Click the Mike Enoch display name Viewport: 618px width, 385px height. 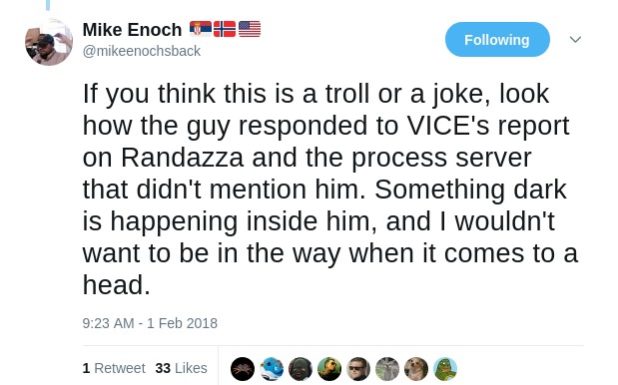click(x=132, y=30)
